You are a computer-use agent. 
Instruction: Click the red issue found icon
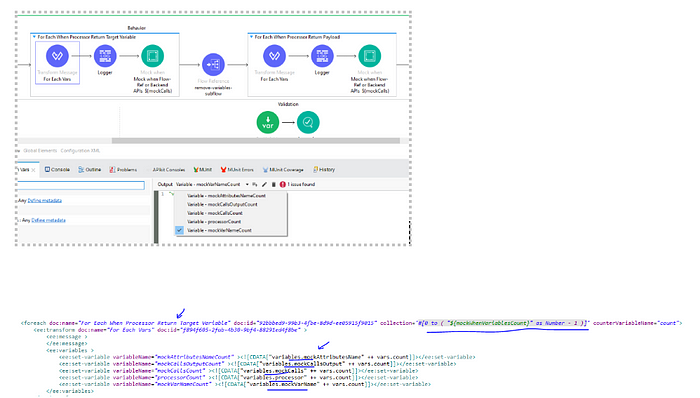[283, 184]
